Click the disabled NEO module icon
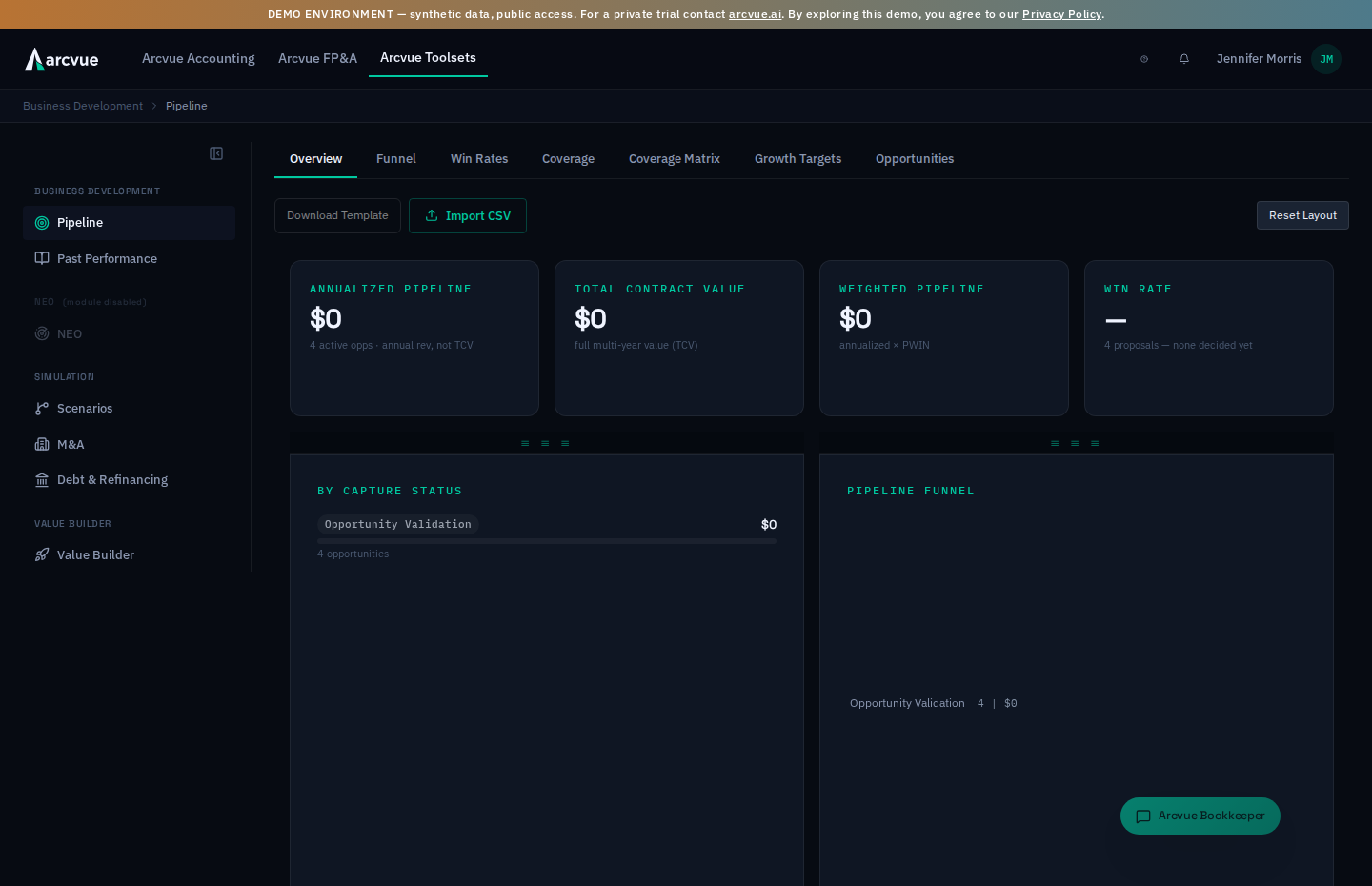The width and height of the screenshot is (1372, 886). point(42,333)
